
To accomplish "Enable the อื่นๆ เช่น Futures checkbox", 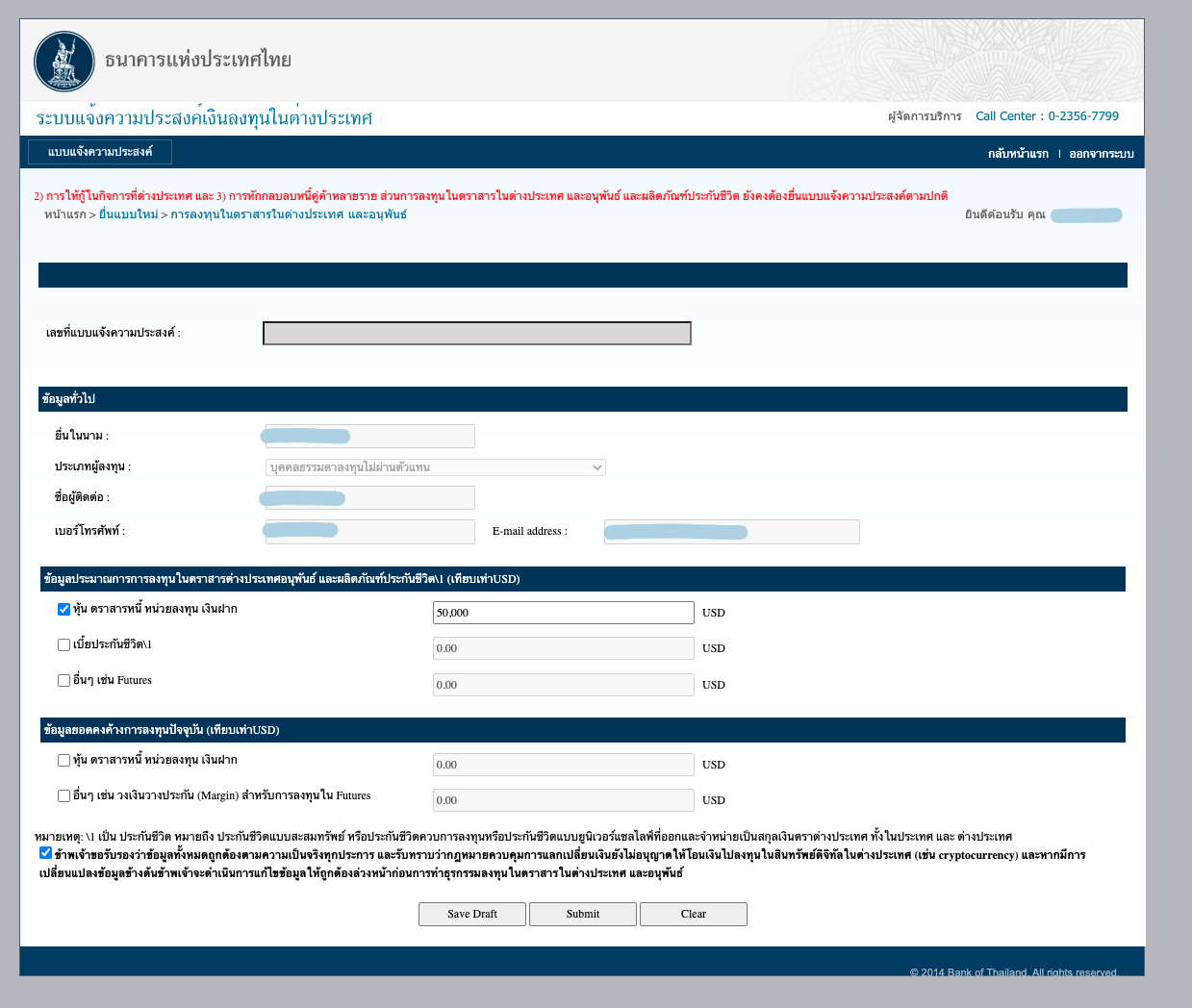I will (x=63, y=680).
